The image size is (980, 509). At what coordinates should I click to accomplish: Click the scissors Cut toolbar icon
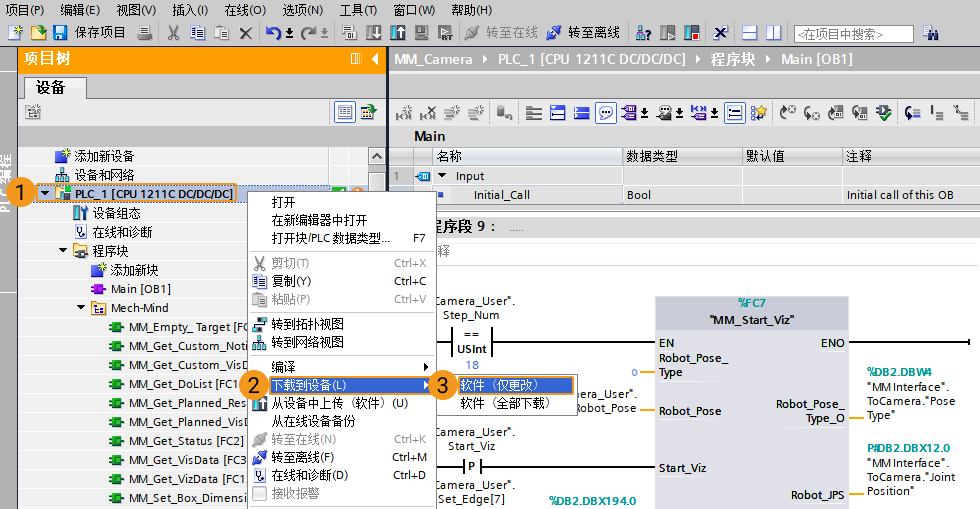[173, 33]
